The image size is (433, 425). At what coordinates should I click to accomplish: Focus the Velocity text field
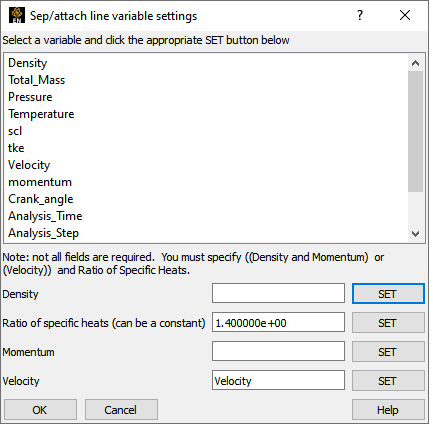pyautogui.click(x=278, y=380)
